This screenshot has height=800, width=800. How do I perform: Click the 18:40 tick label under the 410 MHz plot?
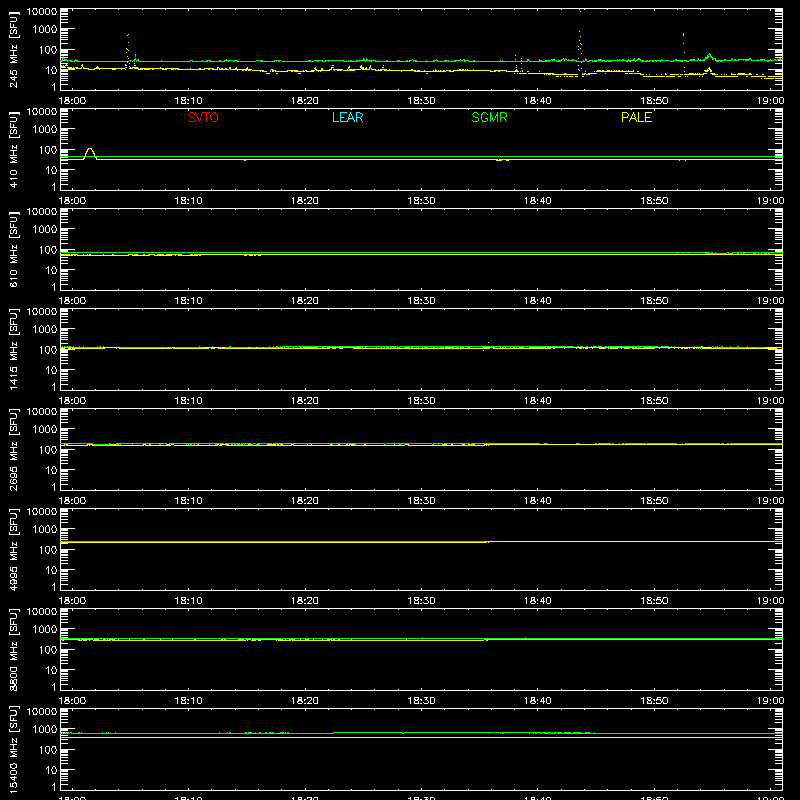point(538,201)
